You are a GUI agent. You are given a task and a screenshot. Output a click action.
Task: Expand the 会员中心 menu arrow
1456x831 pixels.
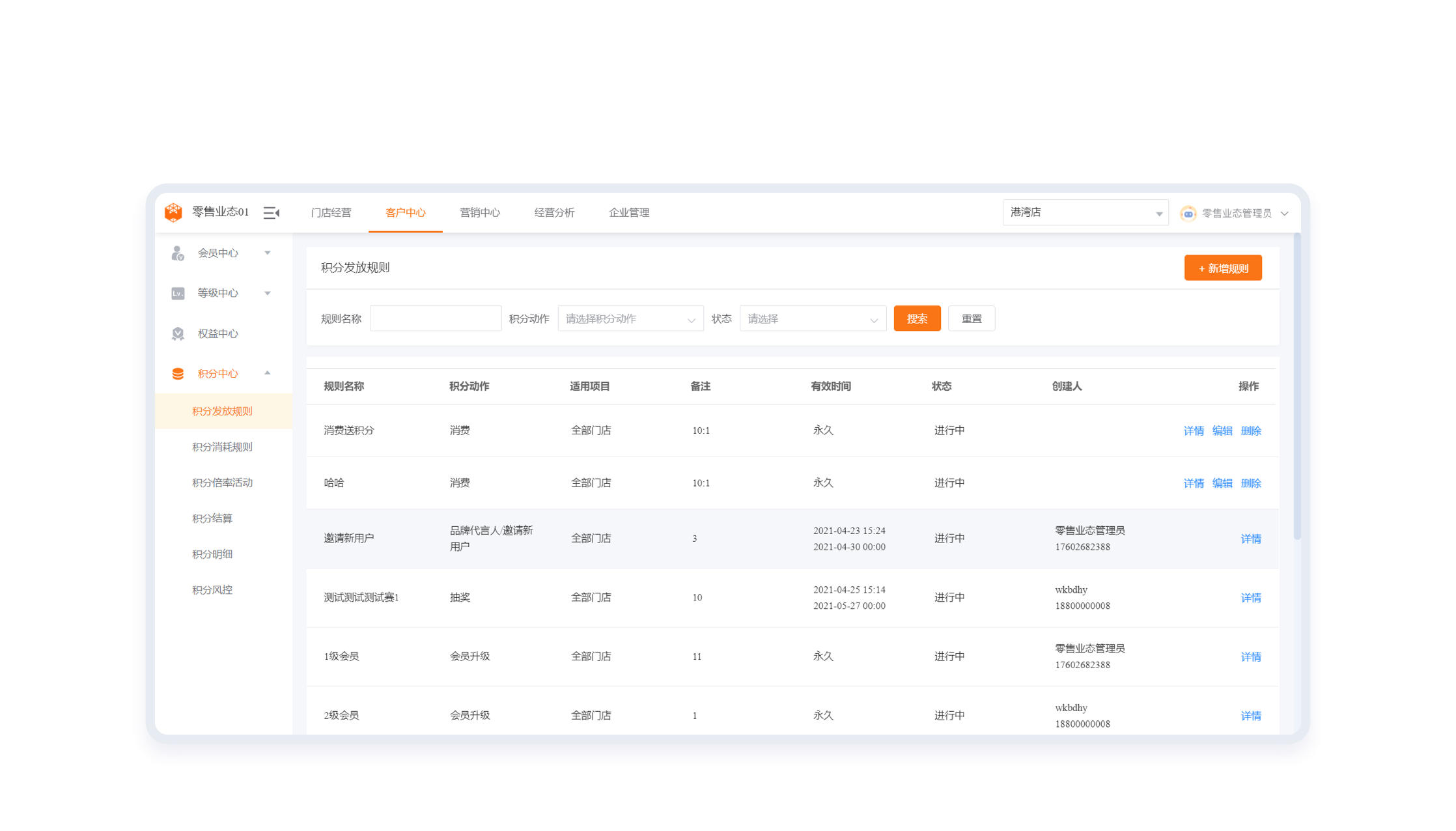coord(268,253)
